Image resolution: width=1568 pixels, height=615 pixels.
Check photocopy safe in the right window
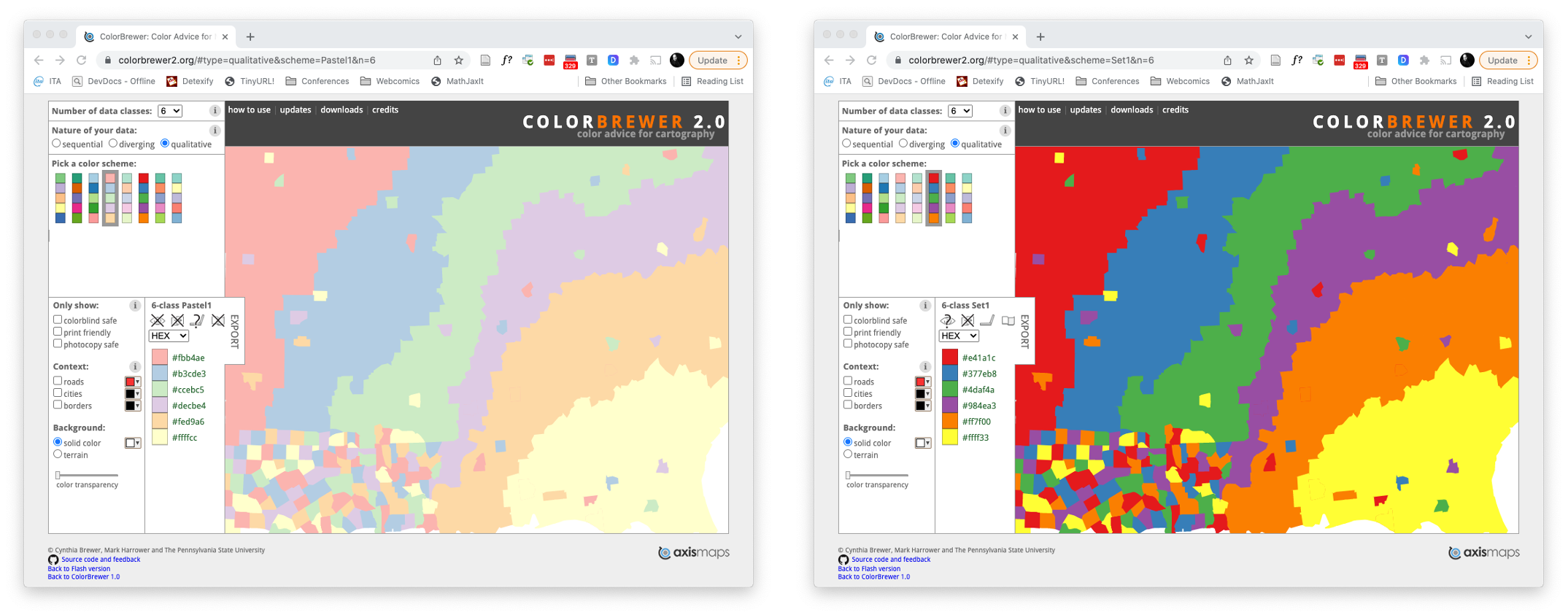pos(848,344)
